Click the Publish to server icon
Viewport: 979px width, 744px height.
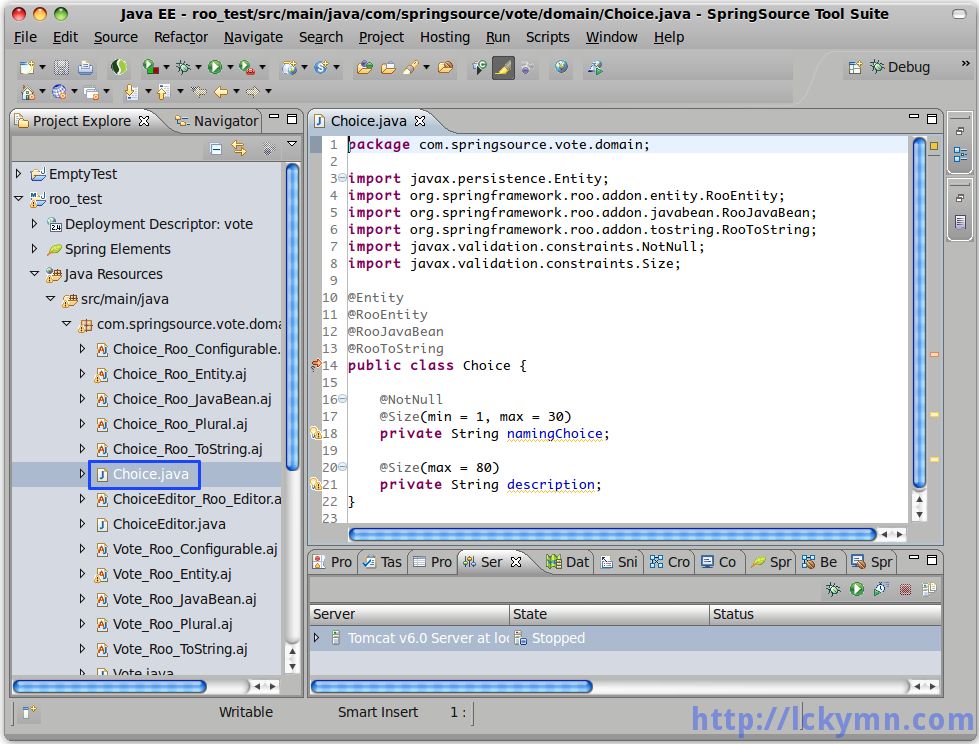coord(929,589)
